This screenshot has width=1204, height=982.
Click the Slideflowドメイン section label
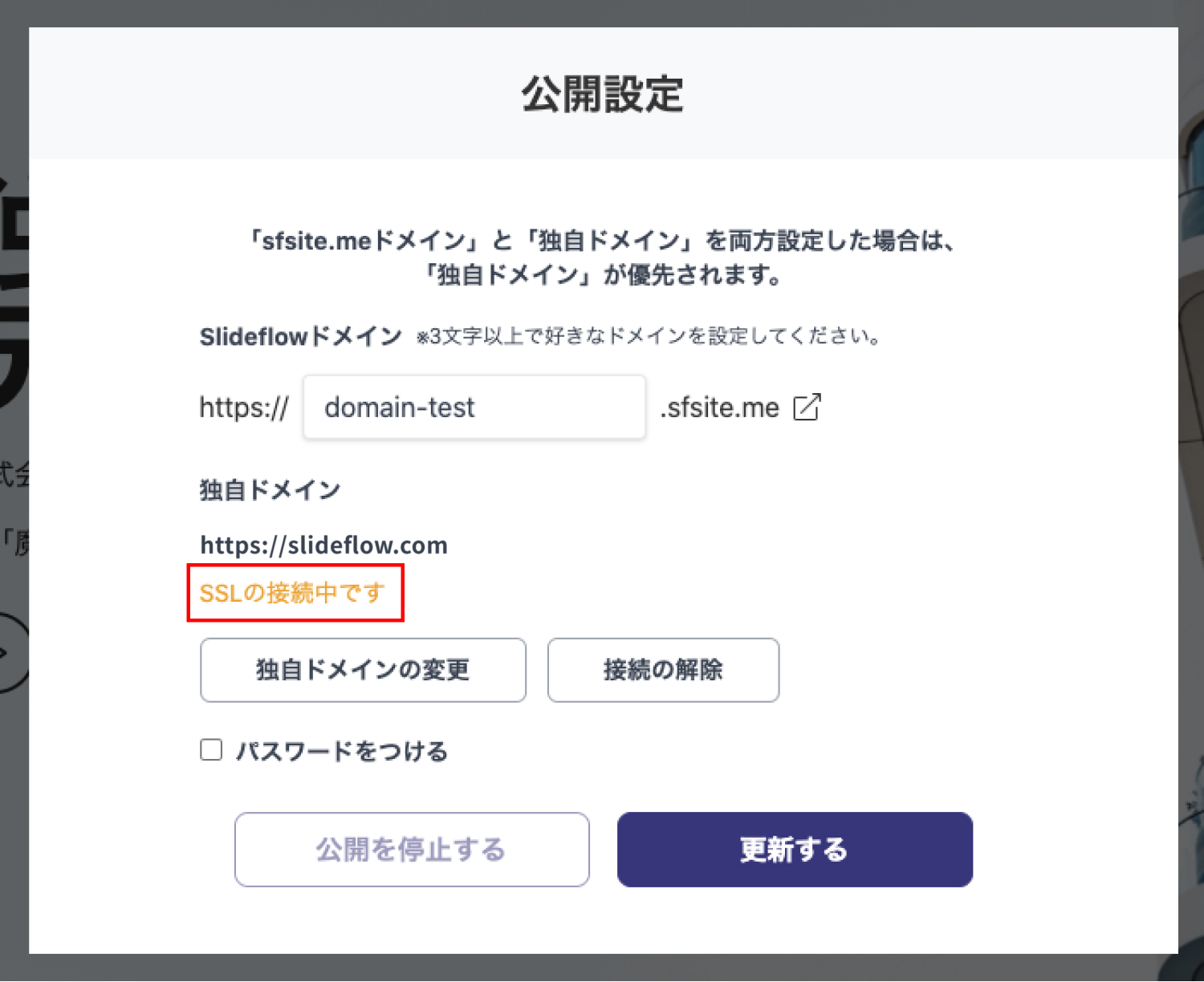point(300,336)
